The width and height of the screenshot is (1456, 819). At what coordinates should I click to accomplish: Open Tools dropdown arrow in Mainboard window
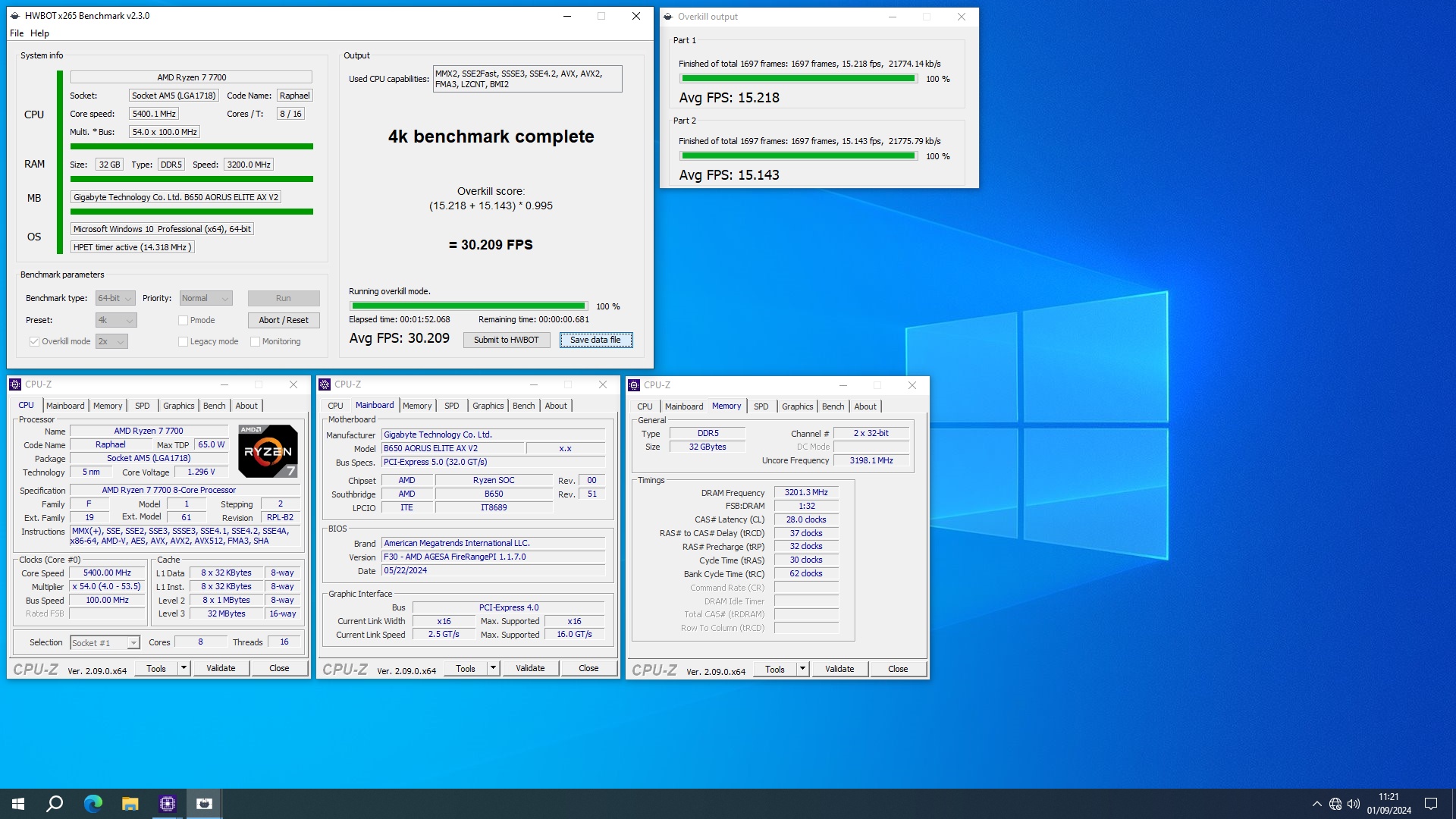(493, 668)
